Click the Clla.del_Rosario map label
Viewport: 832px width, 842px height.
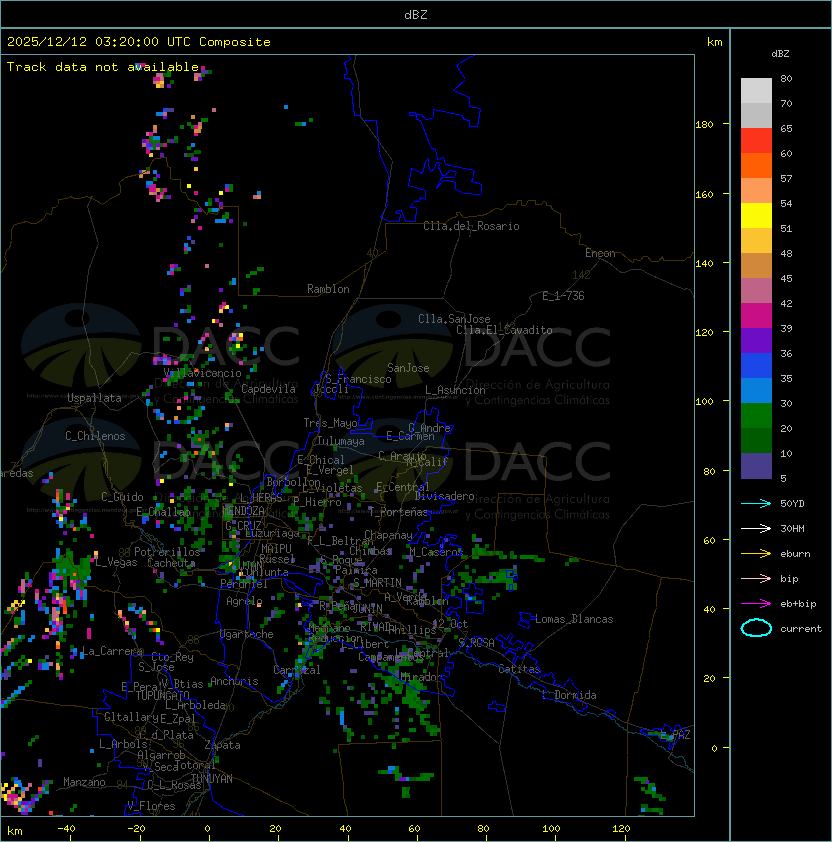tap(471, 226)
